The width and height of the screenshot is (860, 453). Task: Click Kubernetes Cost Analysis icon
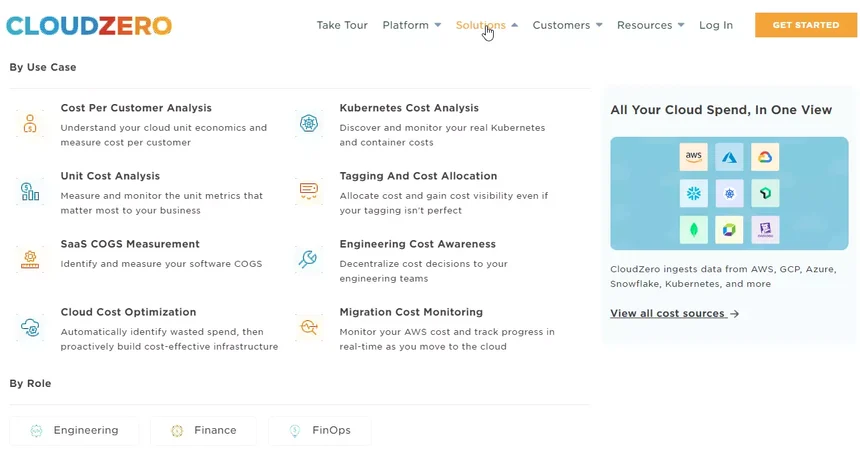point(309,123)
